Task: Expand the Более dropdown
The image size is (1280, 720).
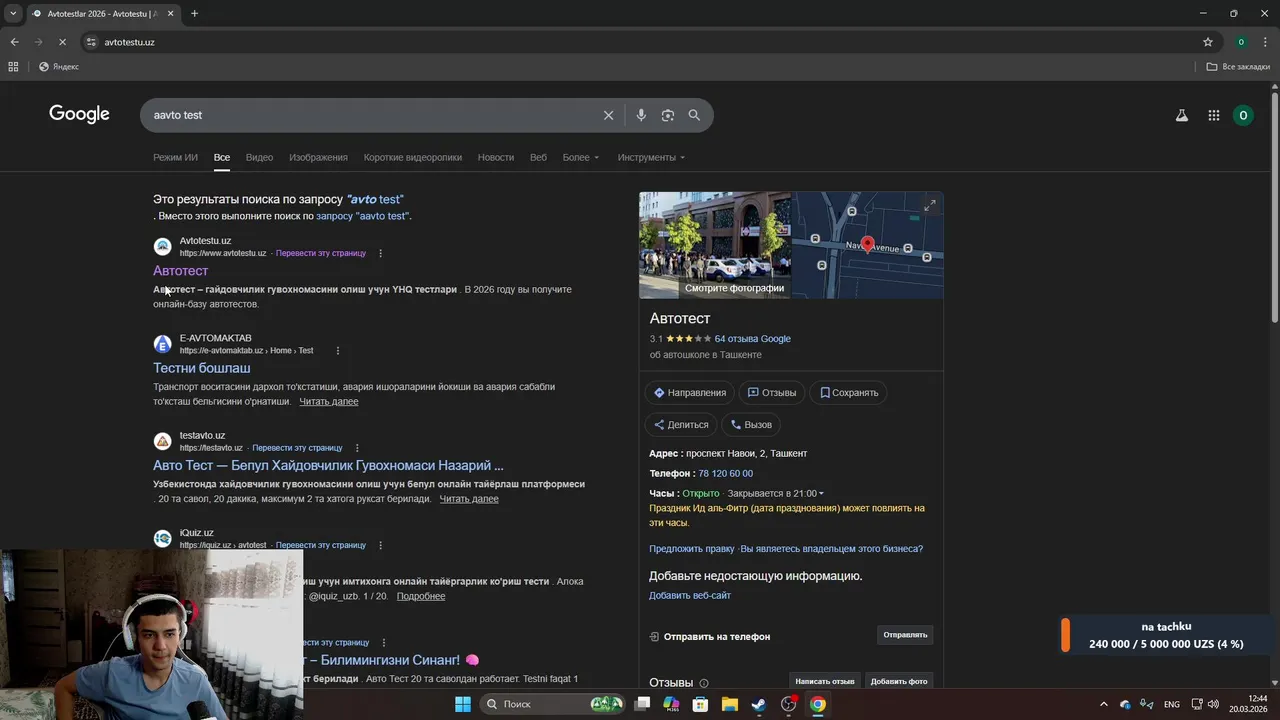Action: click(x=581, y=157)
